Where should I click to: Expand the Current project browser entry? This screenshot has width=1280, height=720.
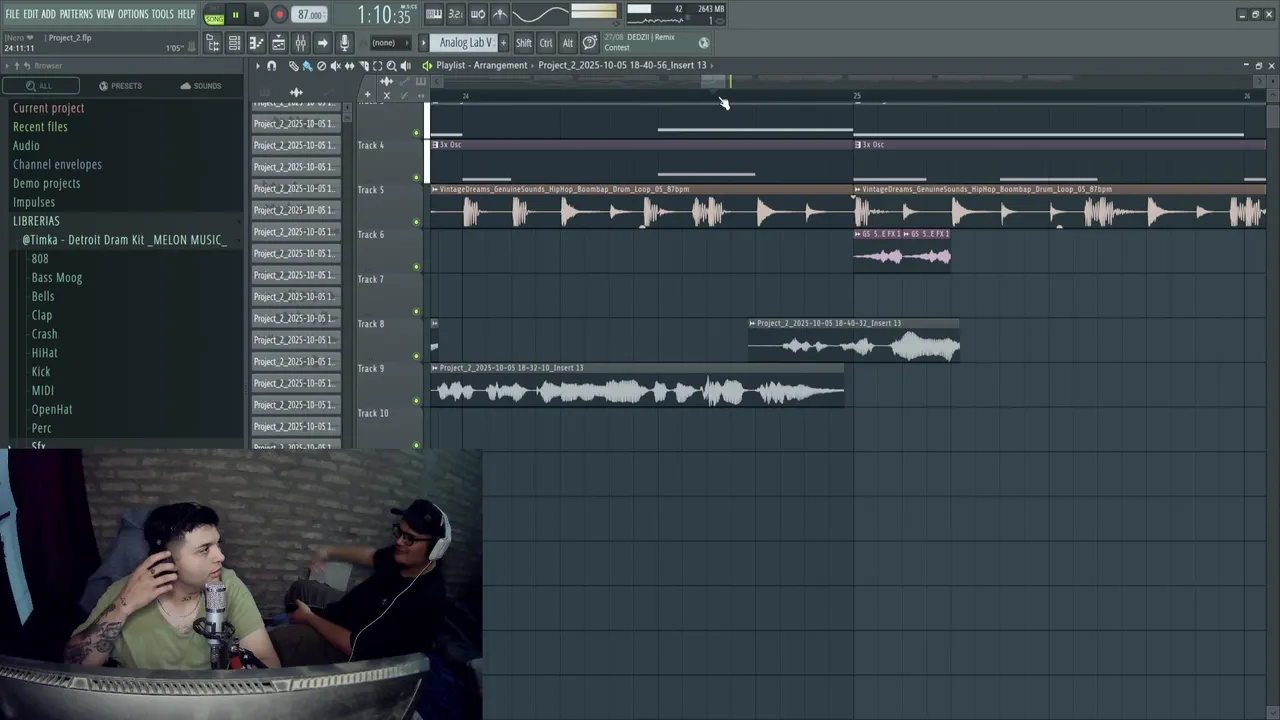[x=48, y=108]
